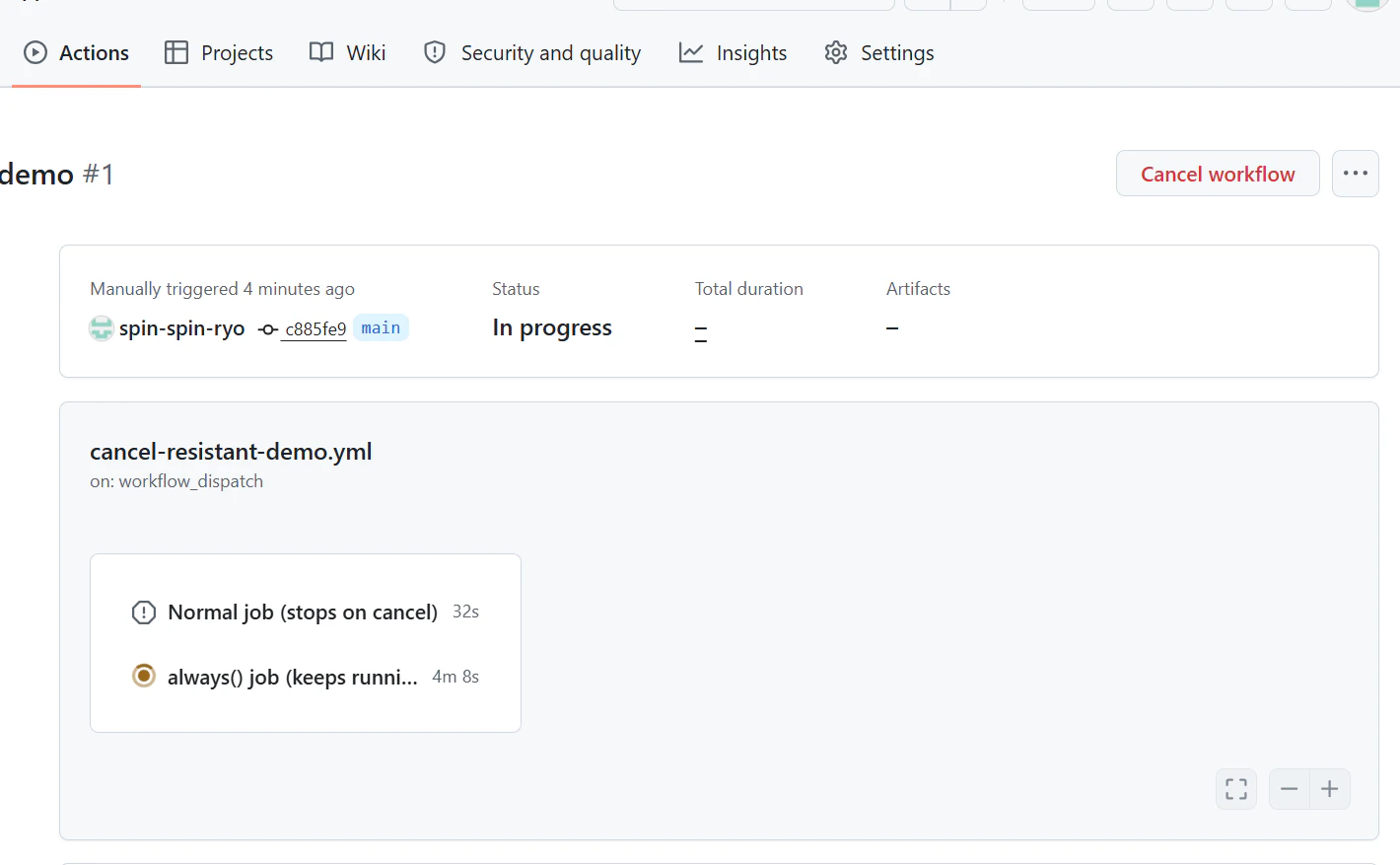
Task: Click the cancelled status icon of Normal job
Action: [144, 613]
